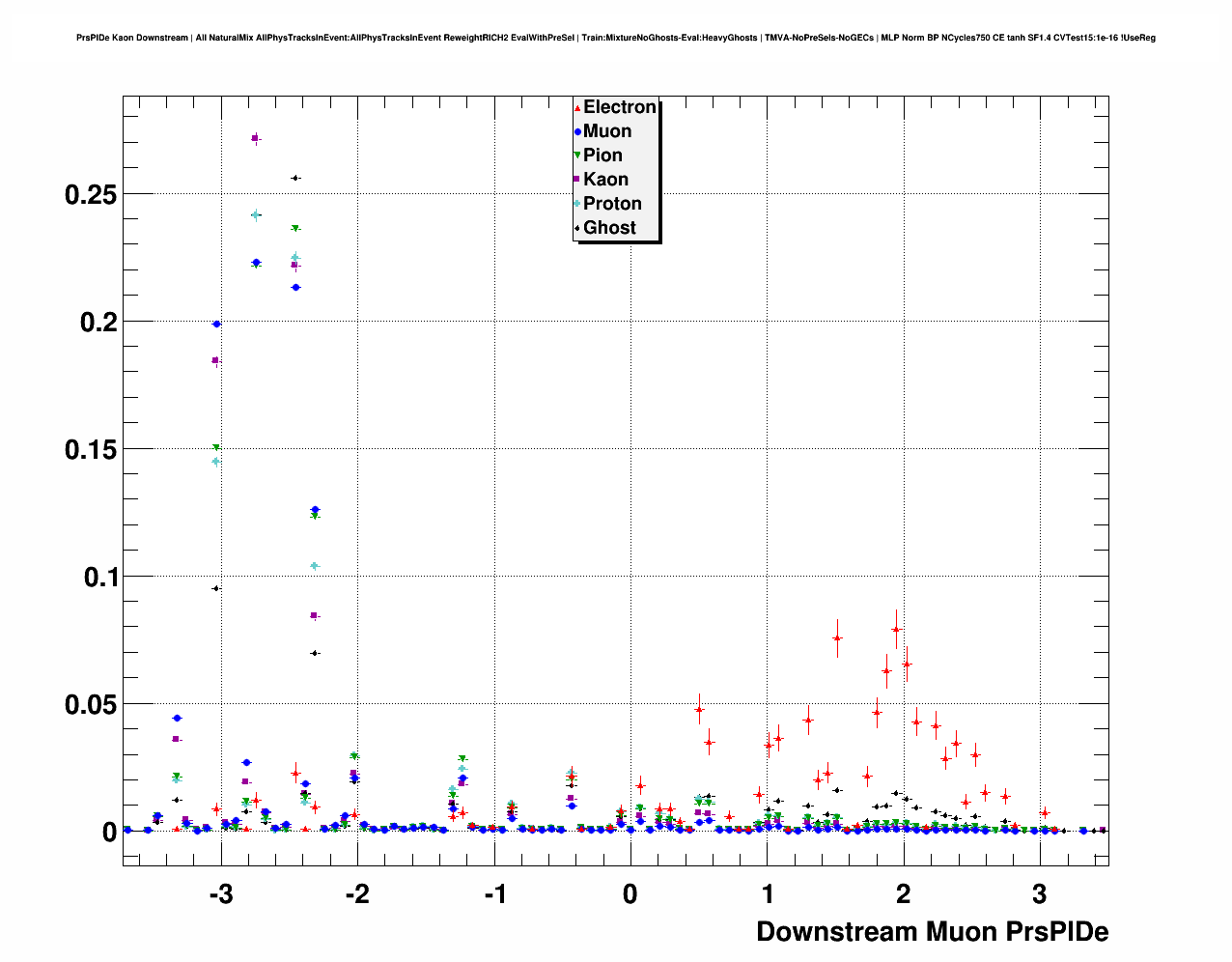Image resolution: width=1232 pixels, height=962 pixels.
Task: Click the black Ghost marker in legend
Action: point(577,228)
